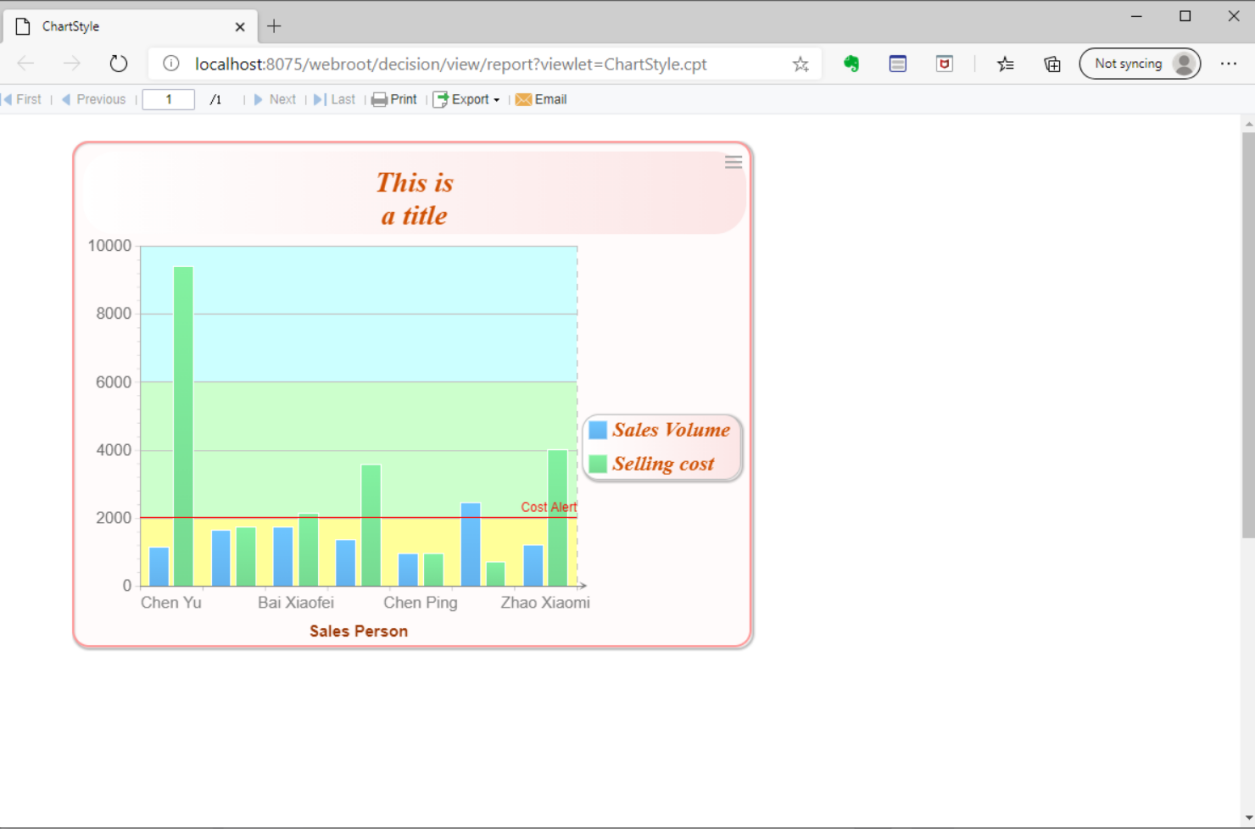This screenshot has width=1255, height=829.
Task: Open the chart's hamburger menu icon
Action: click(733, 162)
